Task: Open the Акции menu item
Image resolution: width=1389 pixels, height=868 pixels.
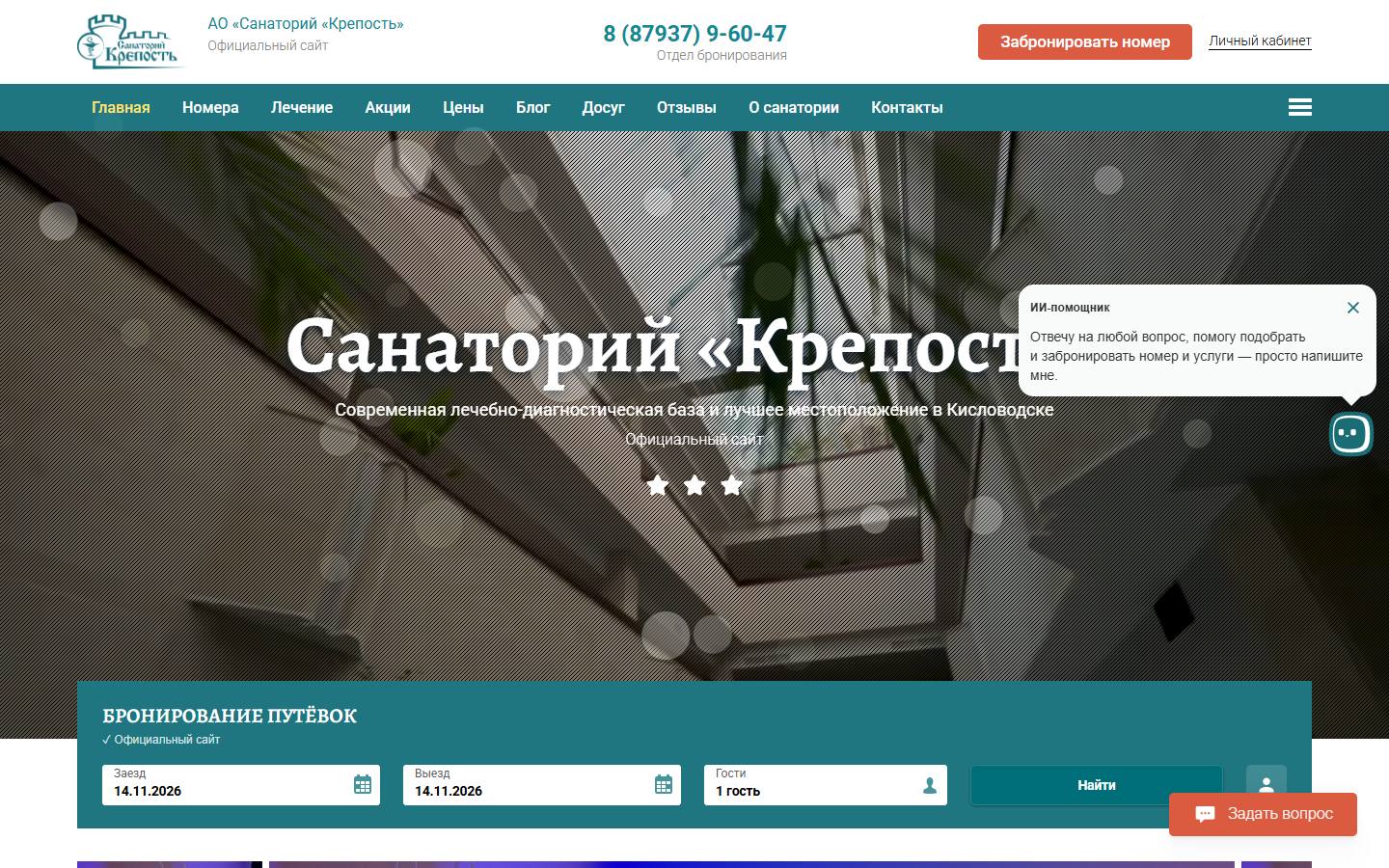Action: [388, 107]
